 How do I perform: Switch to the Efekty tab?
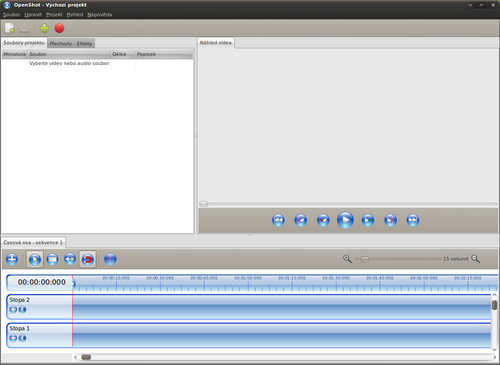pos(84,44)
